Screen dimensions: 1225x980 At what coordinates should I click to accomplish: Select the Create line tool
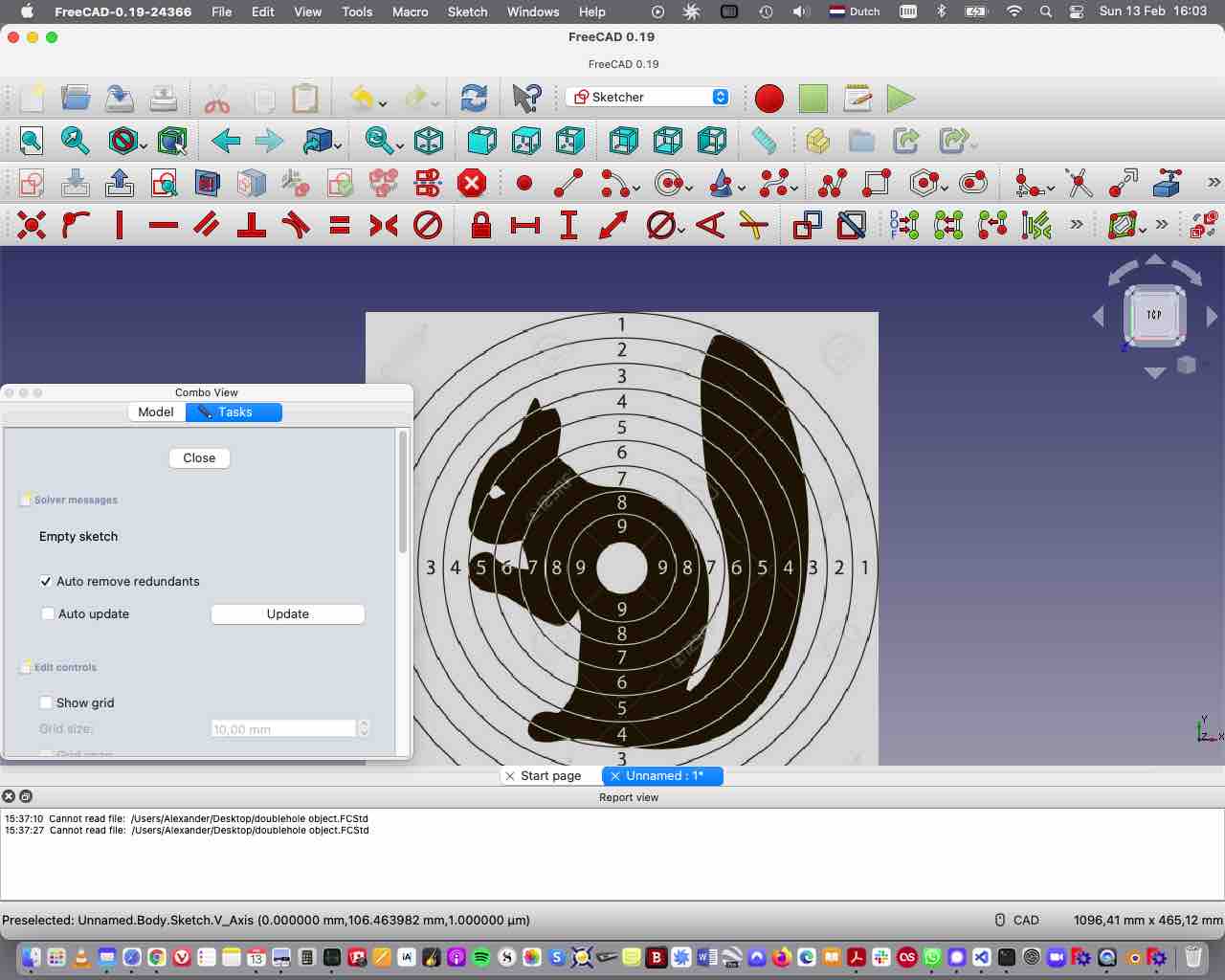pyautogui.click(x=568, y=183)
